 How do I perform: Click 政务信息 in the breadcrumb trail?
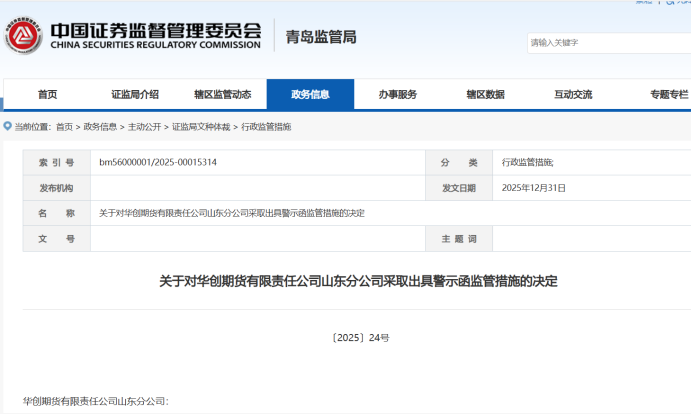click(x=99, y=127)
